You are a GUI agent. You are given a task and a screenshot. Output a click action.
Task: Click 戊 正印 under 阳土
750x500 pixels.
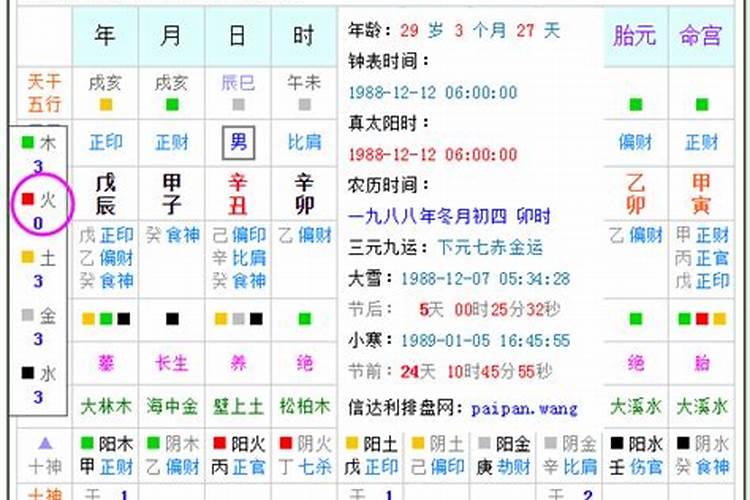(371, 467)
